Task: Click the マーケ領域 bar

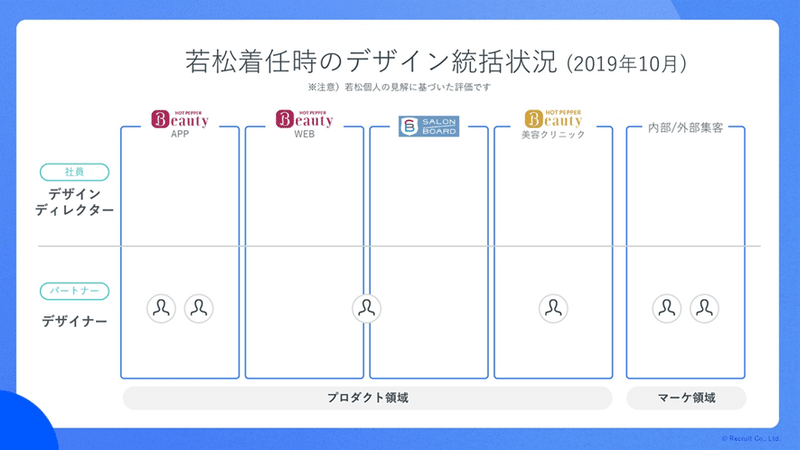Action: (686, 398)
